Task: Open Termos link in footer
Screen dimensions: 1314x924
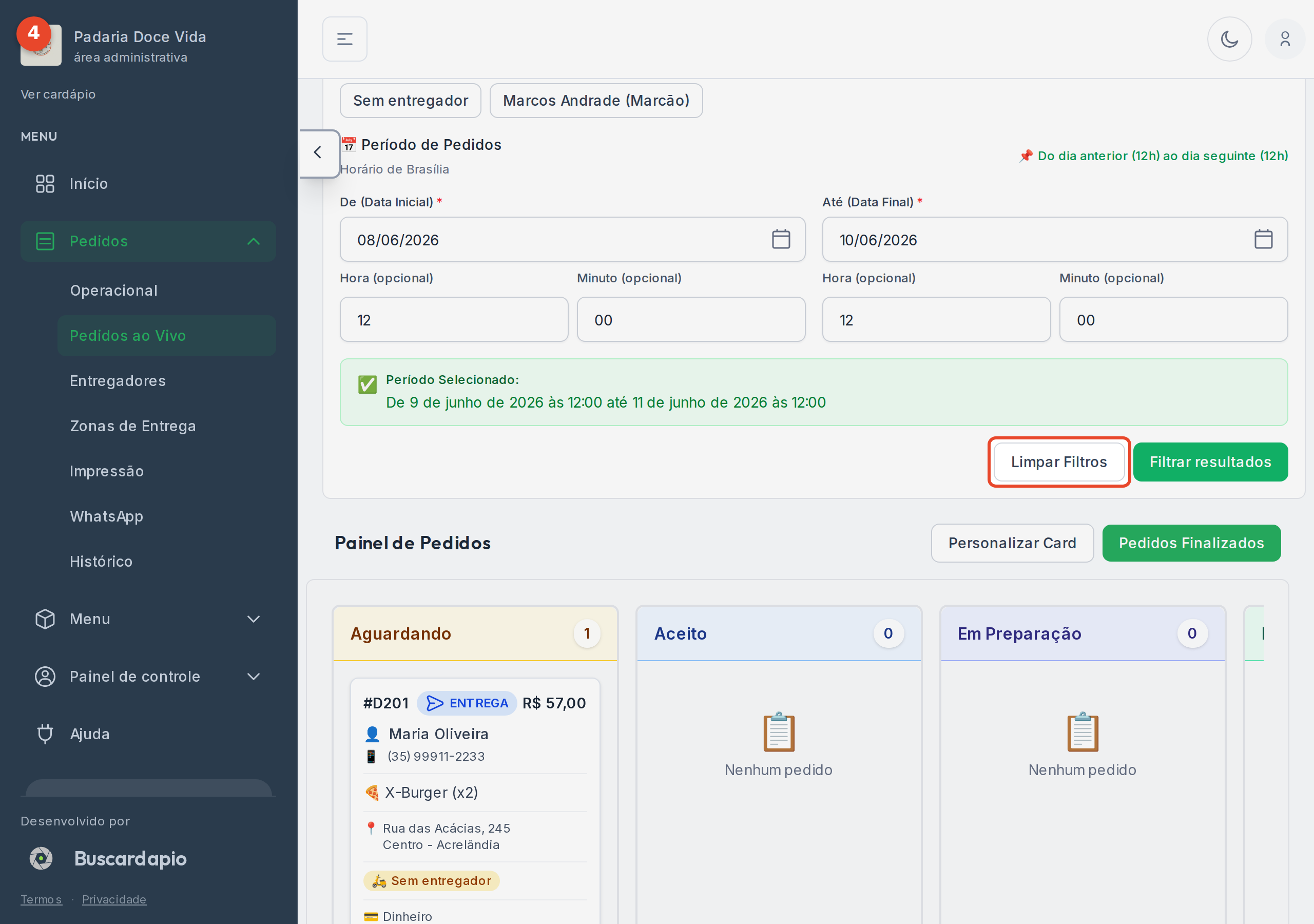Action: pyautogui.click(x=41, y=899)
